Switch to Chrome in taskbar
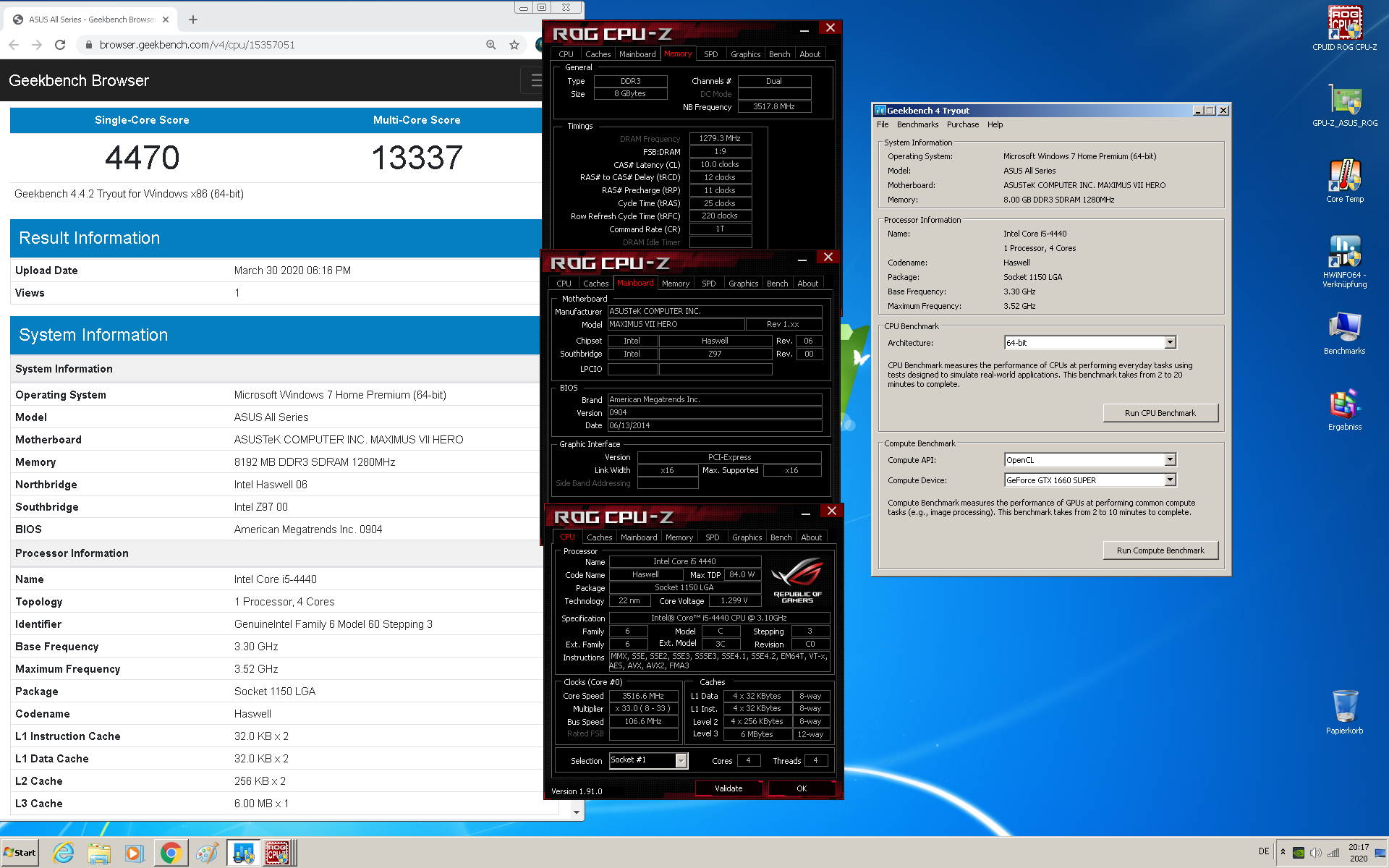1389x868 pixels. click(171, 854)
